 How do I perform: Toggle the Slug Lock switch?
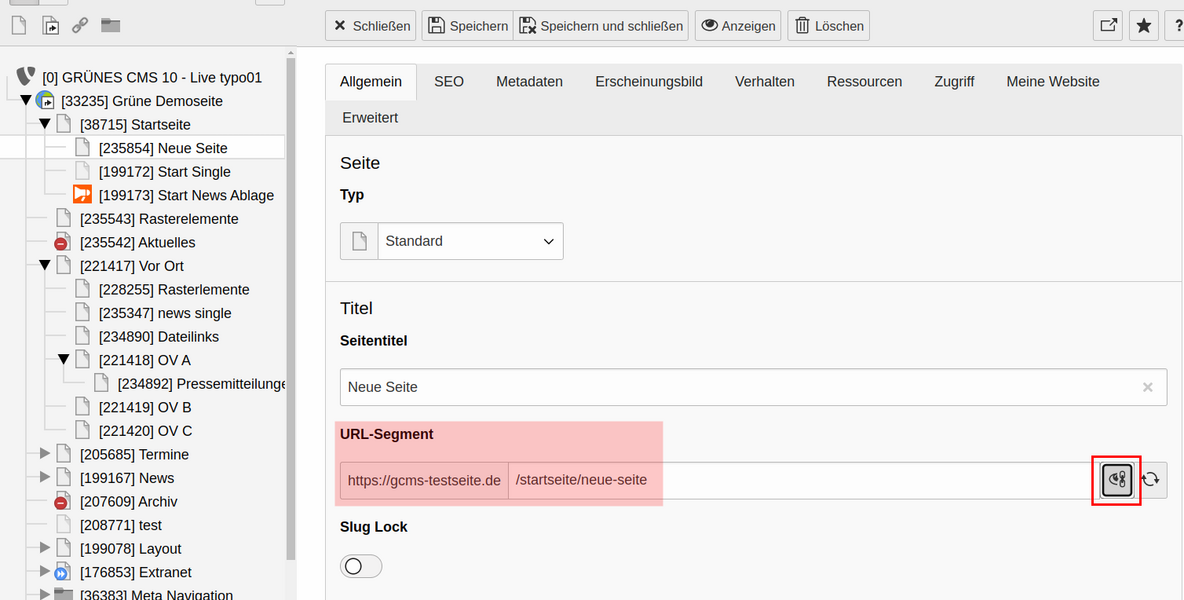coord(361,566)
